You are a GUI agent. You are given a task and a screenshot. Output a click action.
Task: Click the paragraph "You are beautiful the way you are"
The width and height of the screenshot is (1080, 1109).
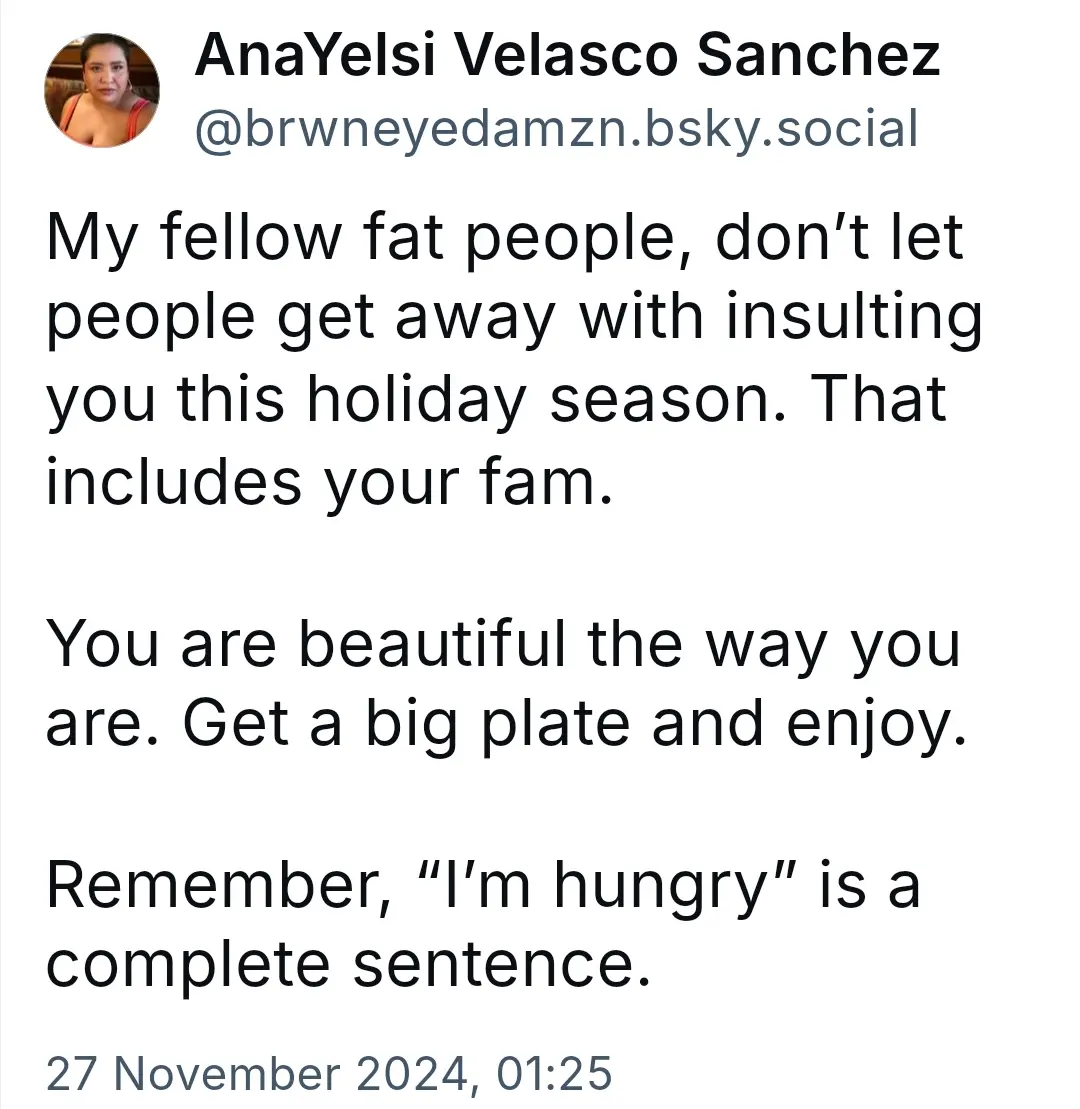(x=506, y=683)
